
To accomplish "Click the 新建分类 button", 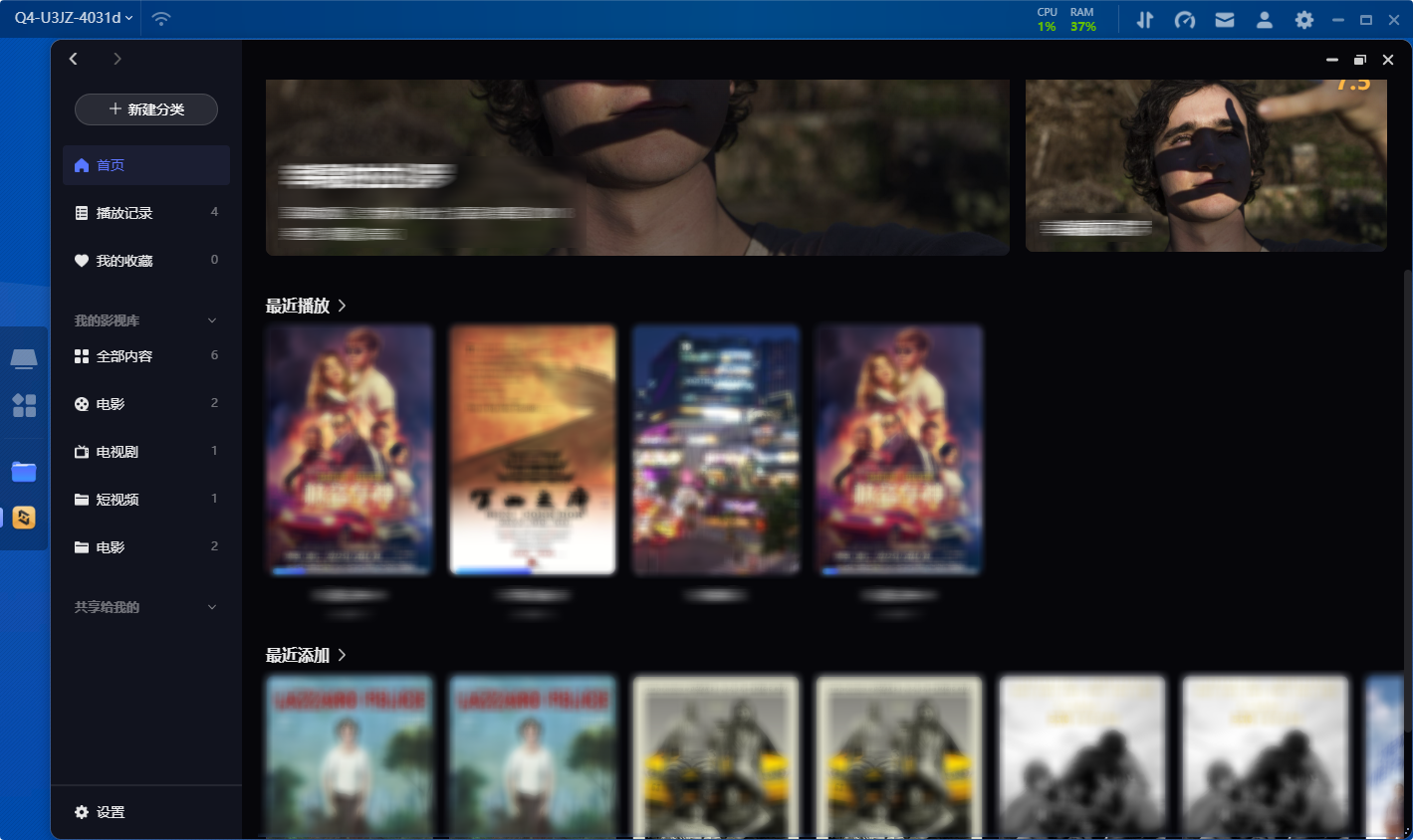I will [146, 109].
